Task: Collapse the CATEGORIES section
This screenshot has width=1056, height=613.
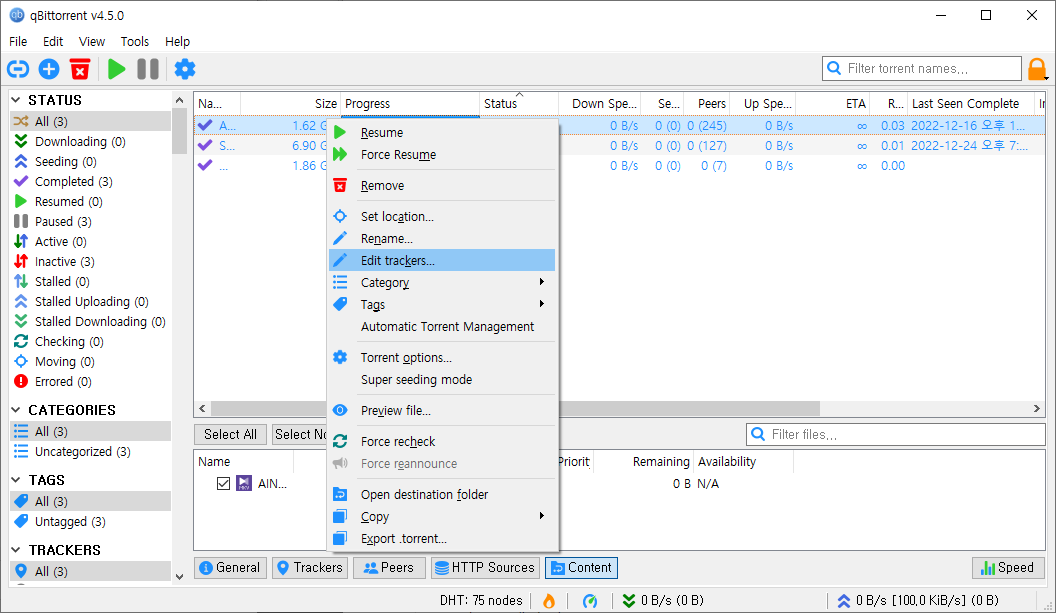Action: click(16, 410)
